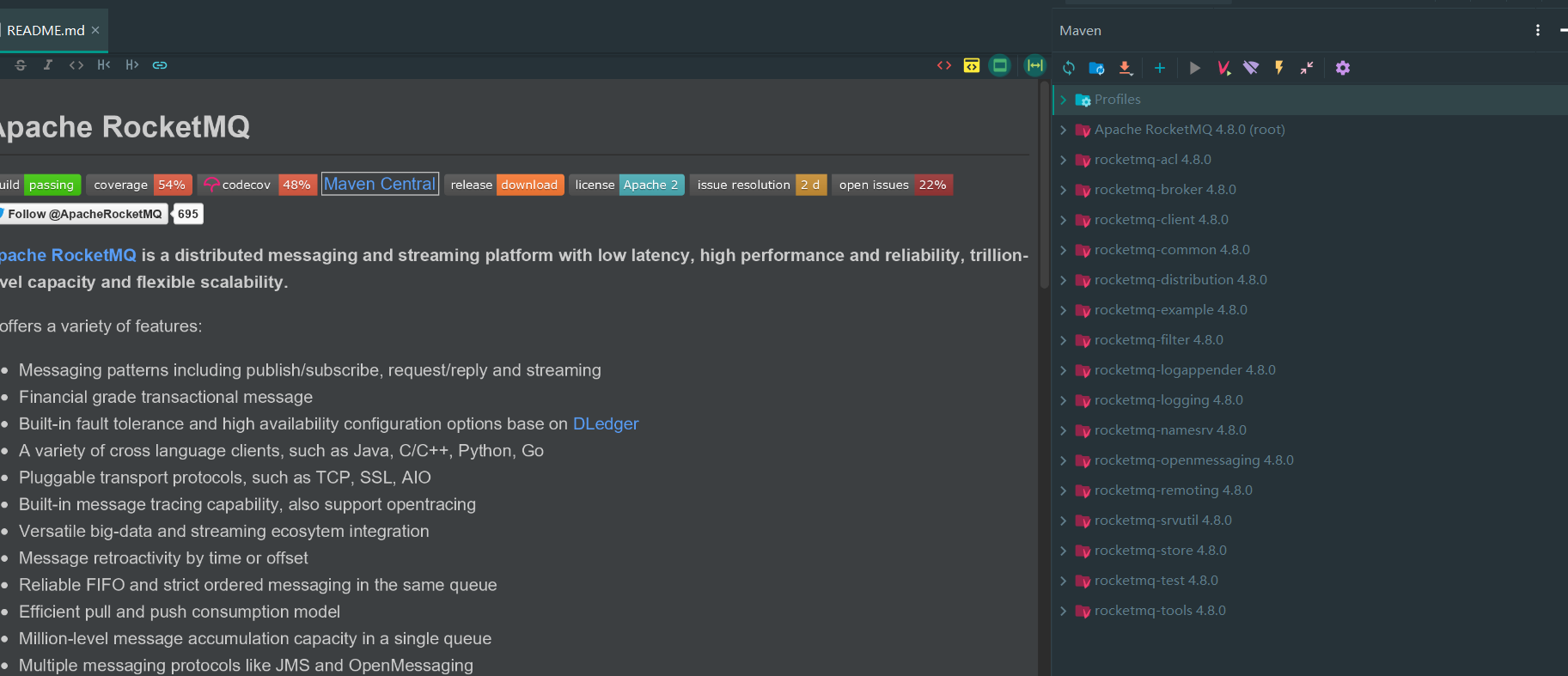Click the coverage 54% badge
Viewport: 1568px width, 676px height.
(x=139, y=185)
